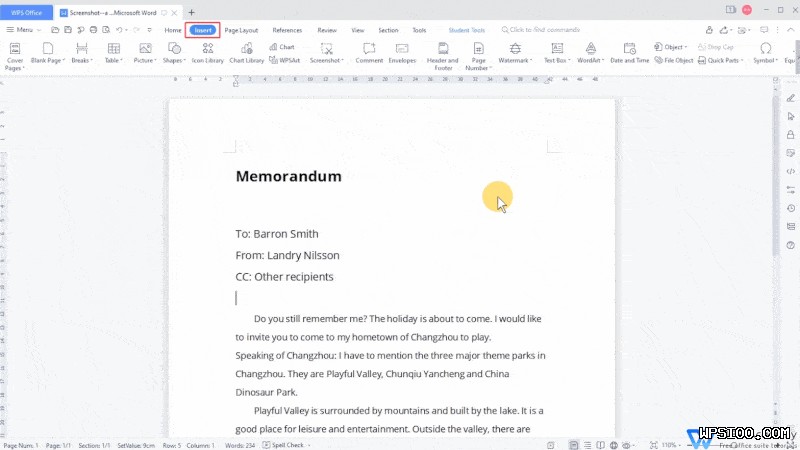Click the Envelopes icon
This screenshot has width=800, height=450.
coord(402,54)
